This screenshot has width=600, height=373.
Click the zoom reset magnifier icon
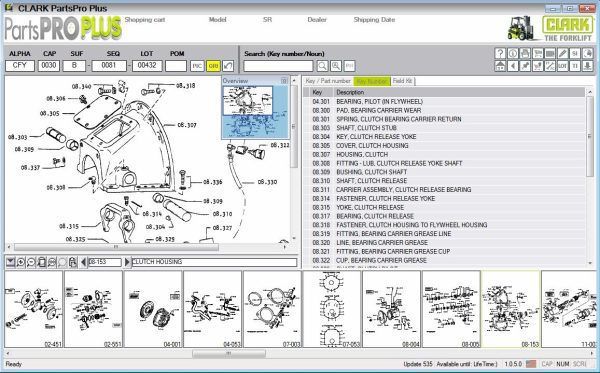52,262
